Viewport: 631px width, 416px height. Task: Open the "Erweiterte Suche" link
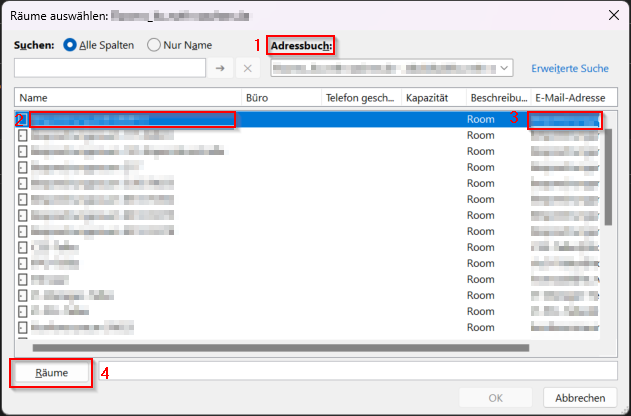[569, 68]
